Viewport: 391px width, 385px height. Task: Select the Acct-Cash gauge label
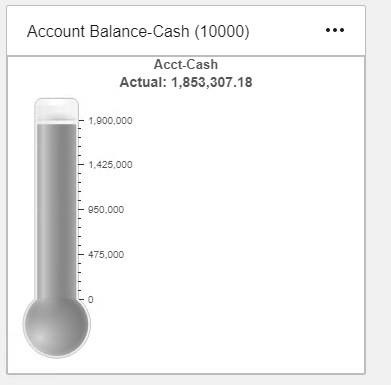tap(186, 64)
